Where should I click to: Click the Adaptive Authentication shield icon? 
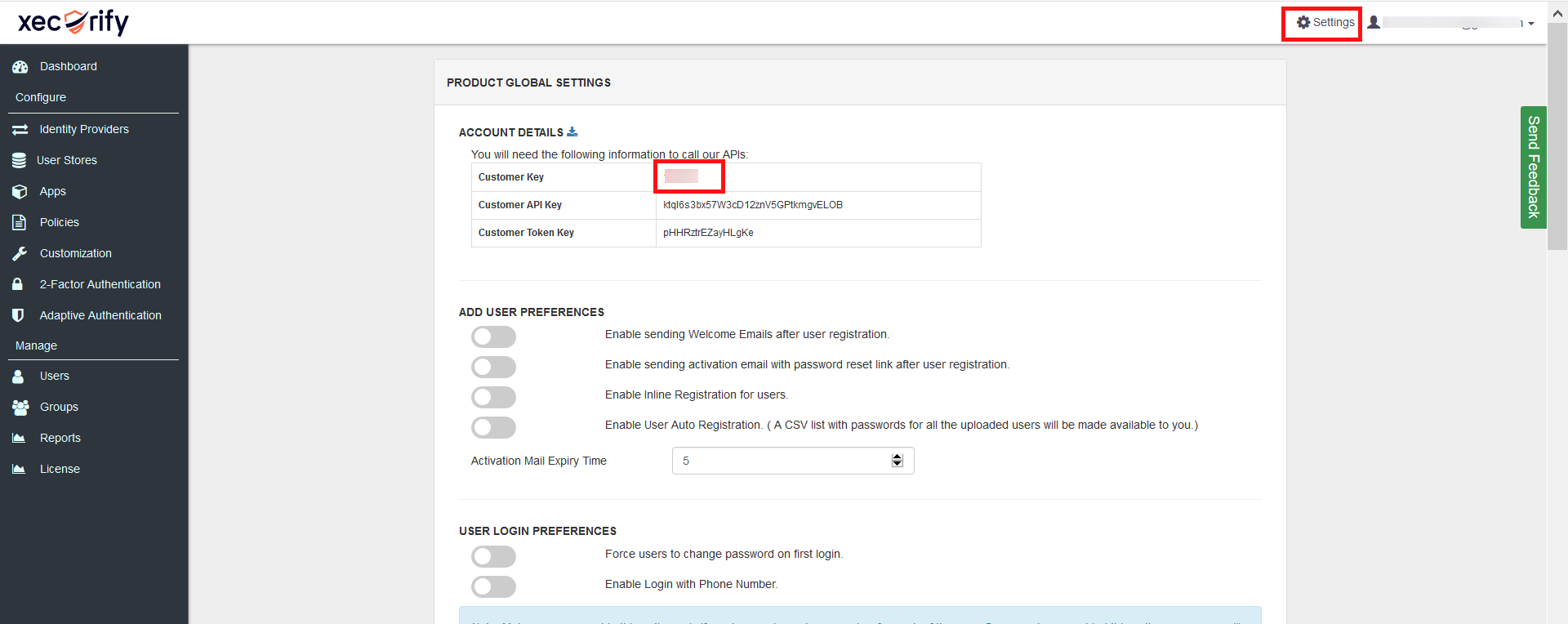tap(18, 315)
